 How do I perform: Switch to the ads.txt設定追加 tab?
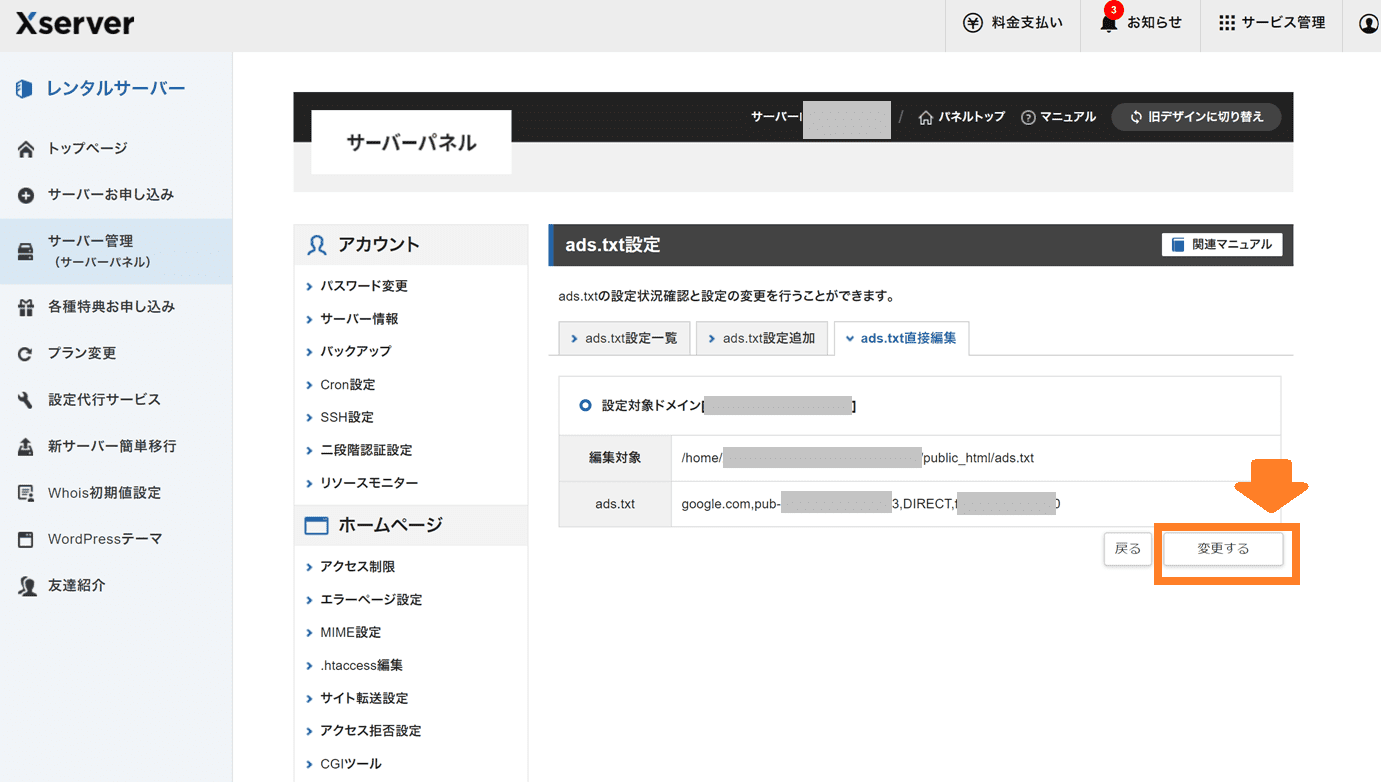point(761,338)
